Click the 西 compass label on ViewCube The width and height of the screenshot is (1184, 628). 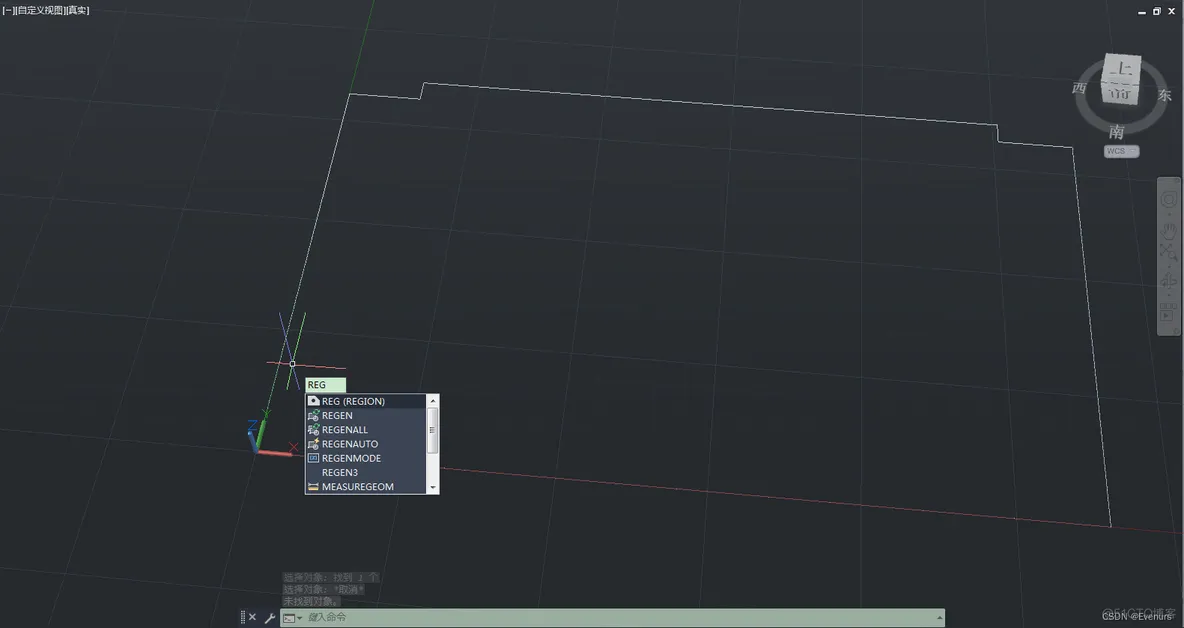pyautogui.click(x=1080, y=88)
